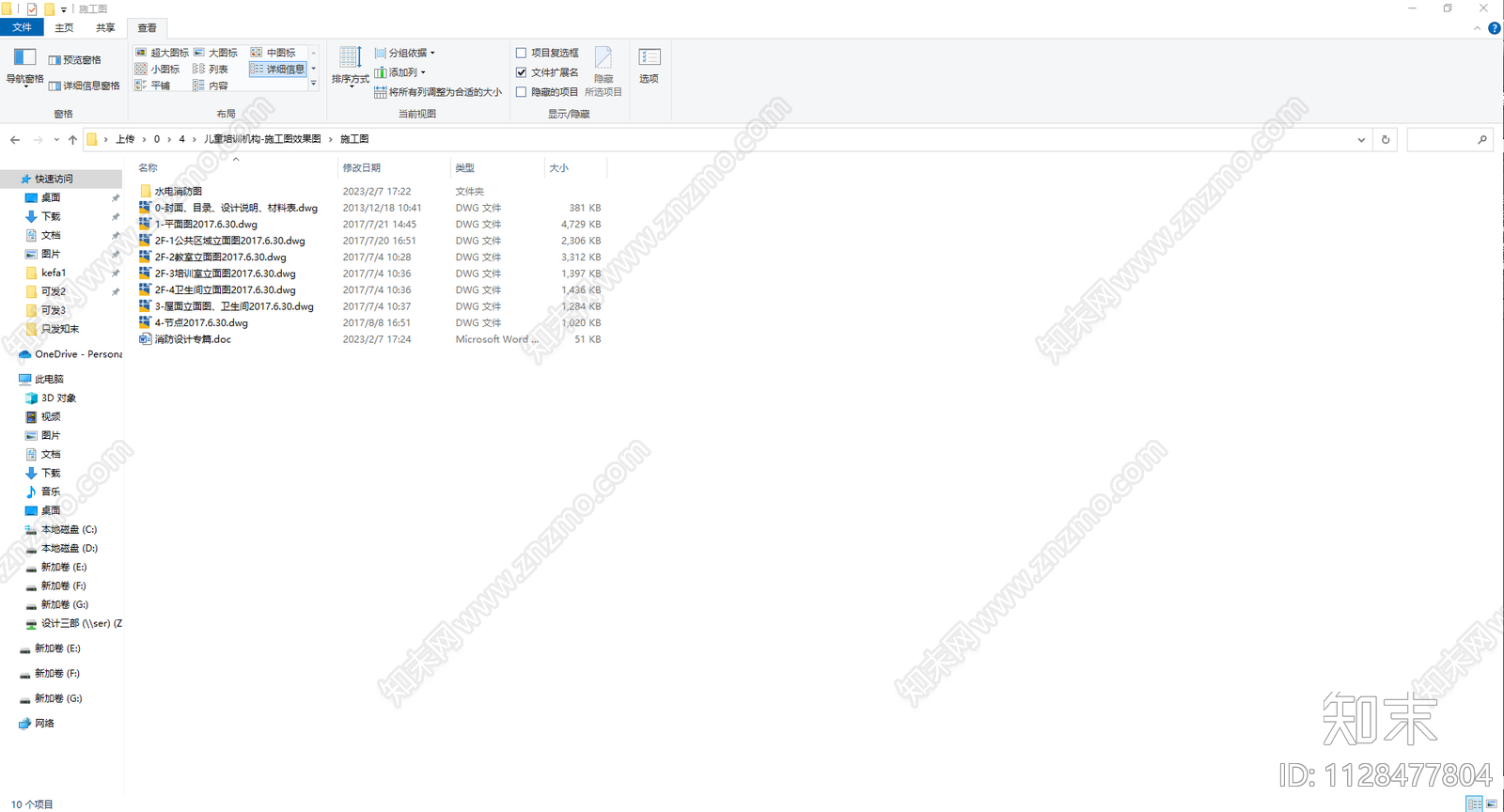Screen dimensions: 1504x812
Task: Open OneDrive - Personal in the sidebar
Action: pos(70,354)
